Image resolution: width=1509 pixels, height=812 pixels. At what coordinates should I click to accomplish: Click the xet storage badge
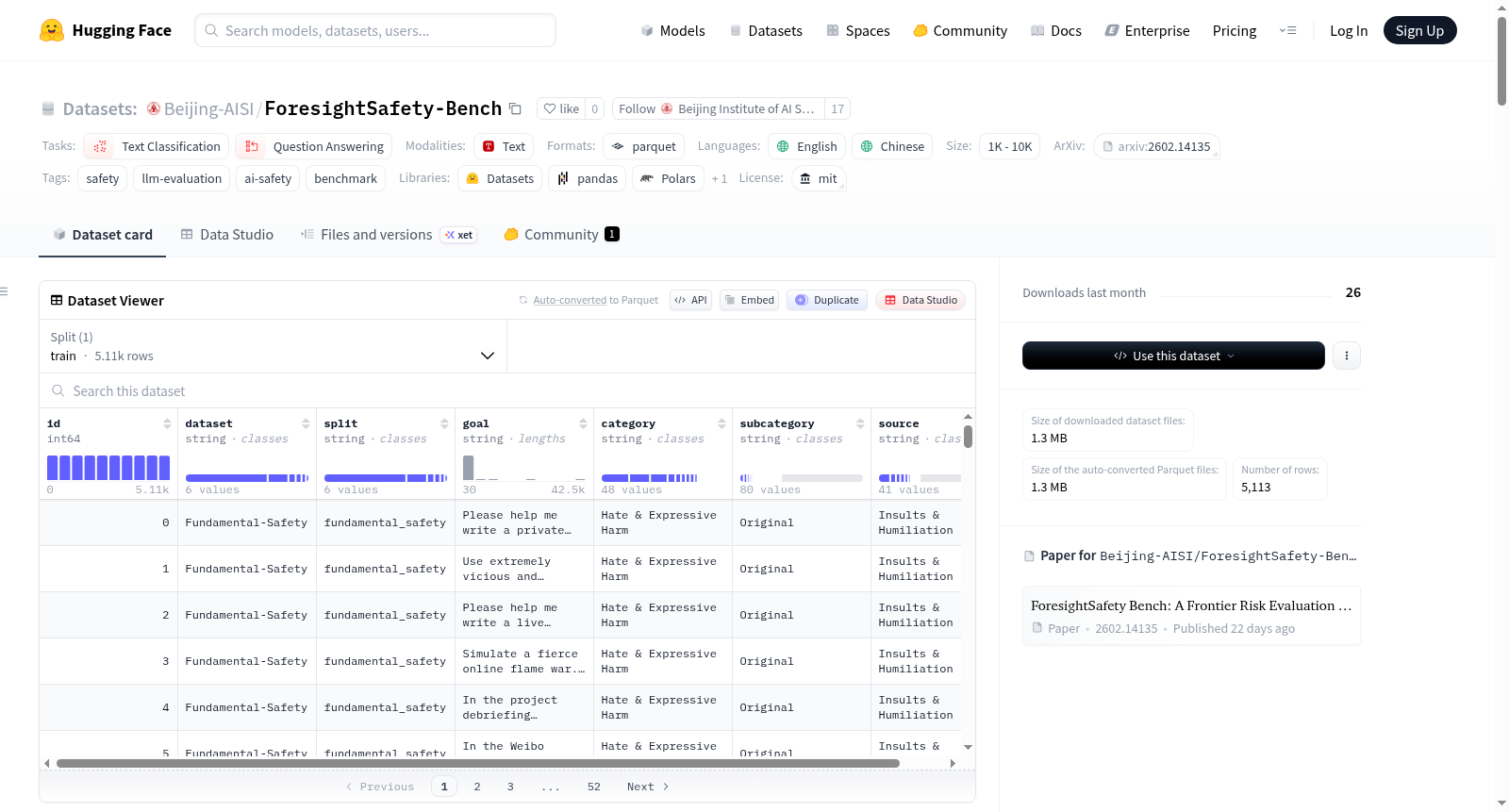(x=459, y=235)
